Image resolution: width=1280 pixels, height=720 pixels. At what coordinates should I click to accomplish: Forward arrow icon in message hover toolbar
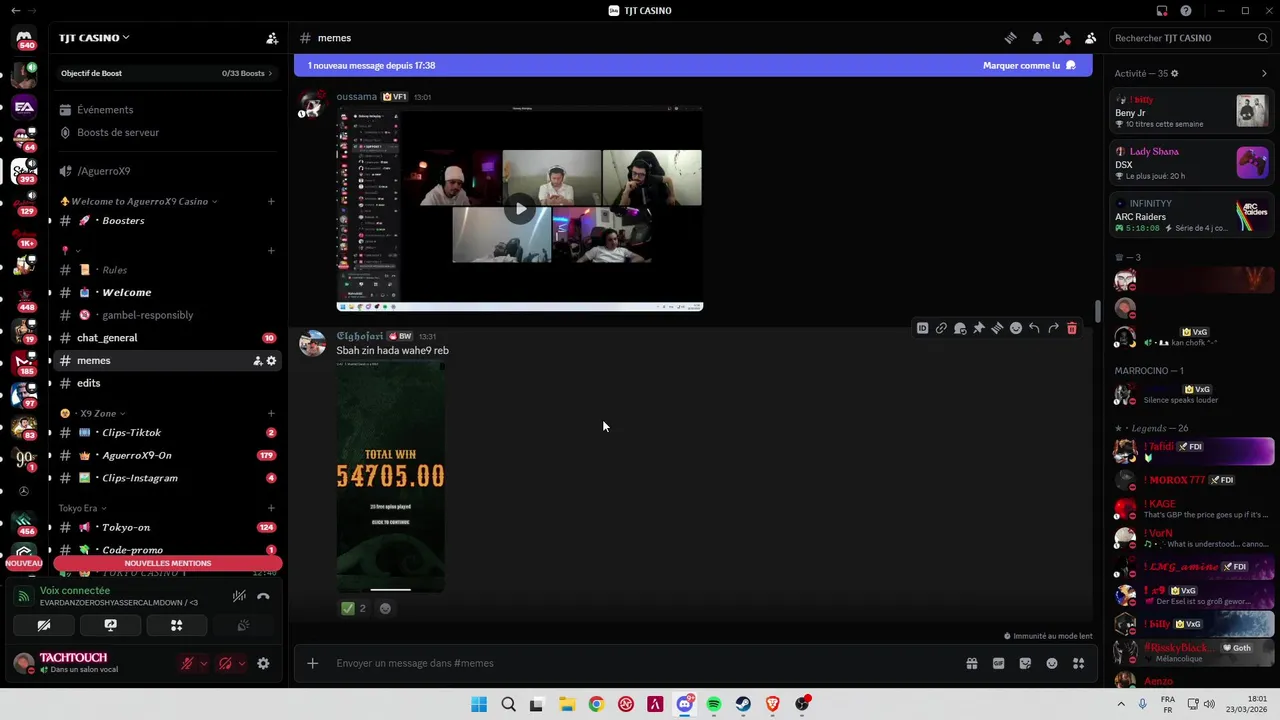[1053, 328]
